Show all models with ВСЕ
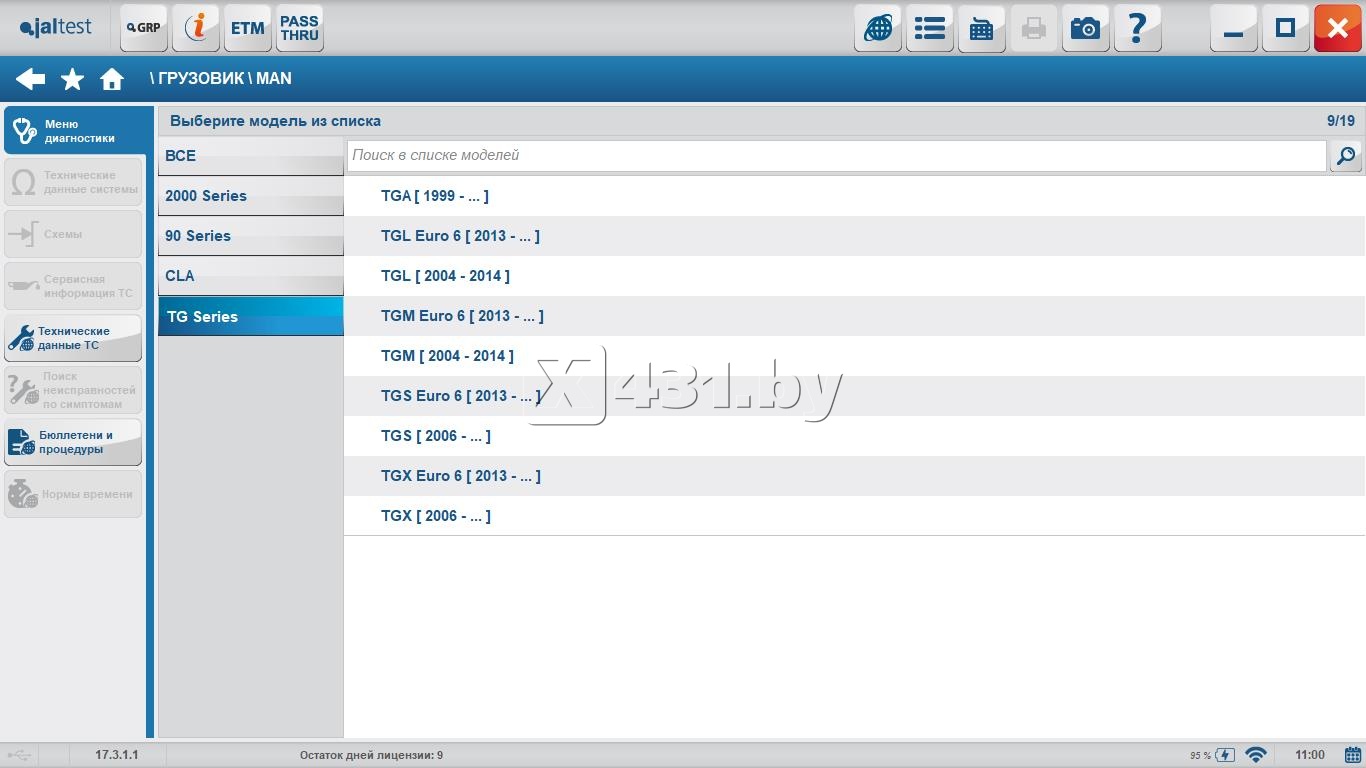The height and width of the screenshot is (768, 1366). 250,156
